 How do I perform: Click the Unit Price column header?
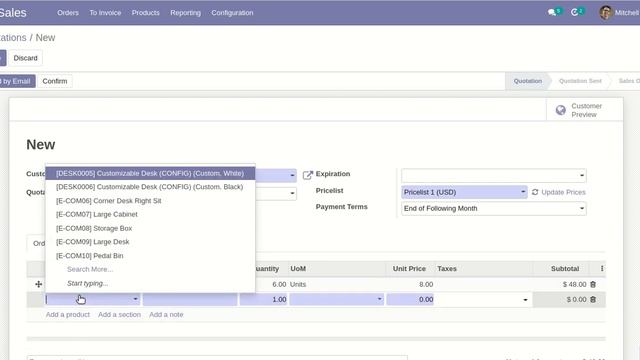coord(409,269)
